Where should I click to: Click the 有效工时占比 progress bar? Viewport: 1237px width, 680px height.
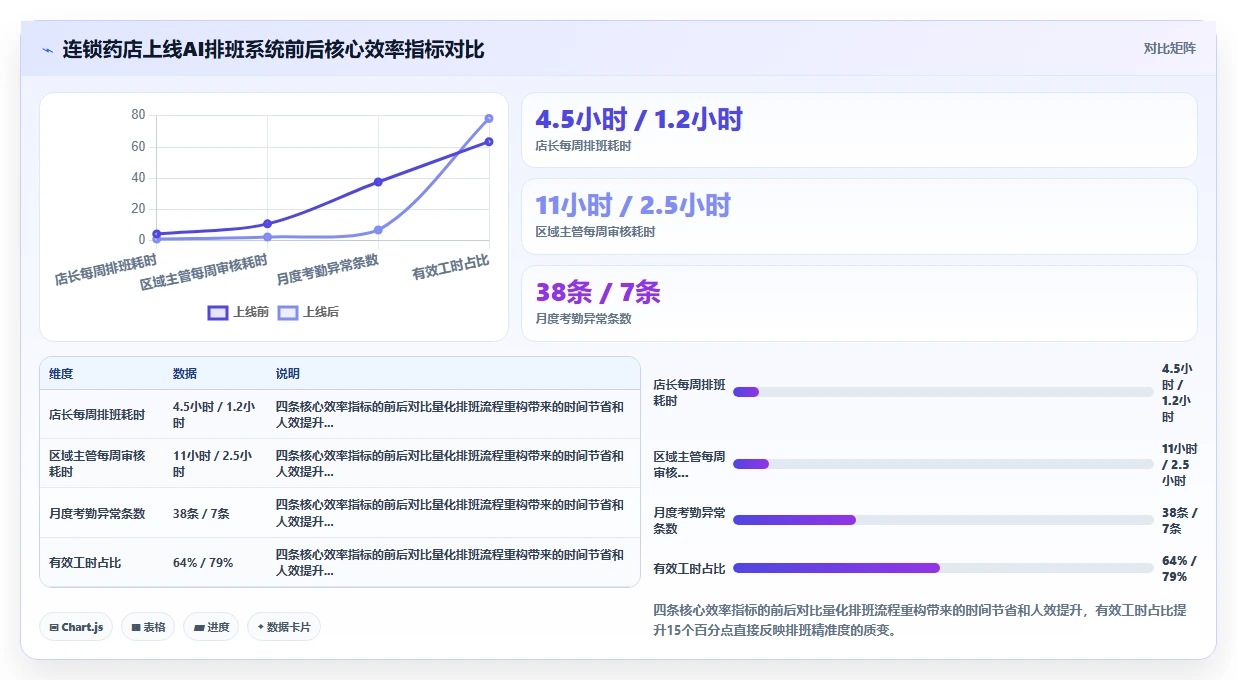point(943,568)
